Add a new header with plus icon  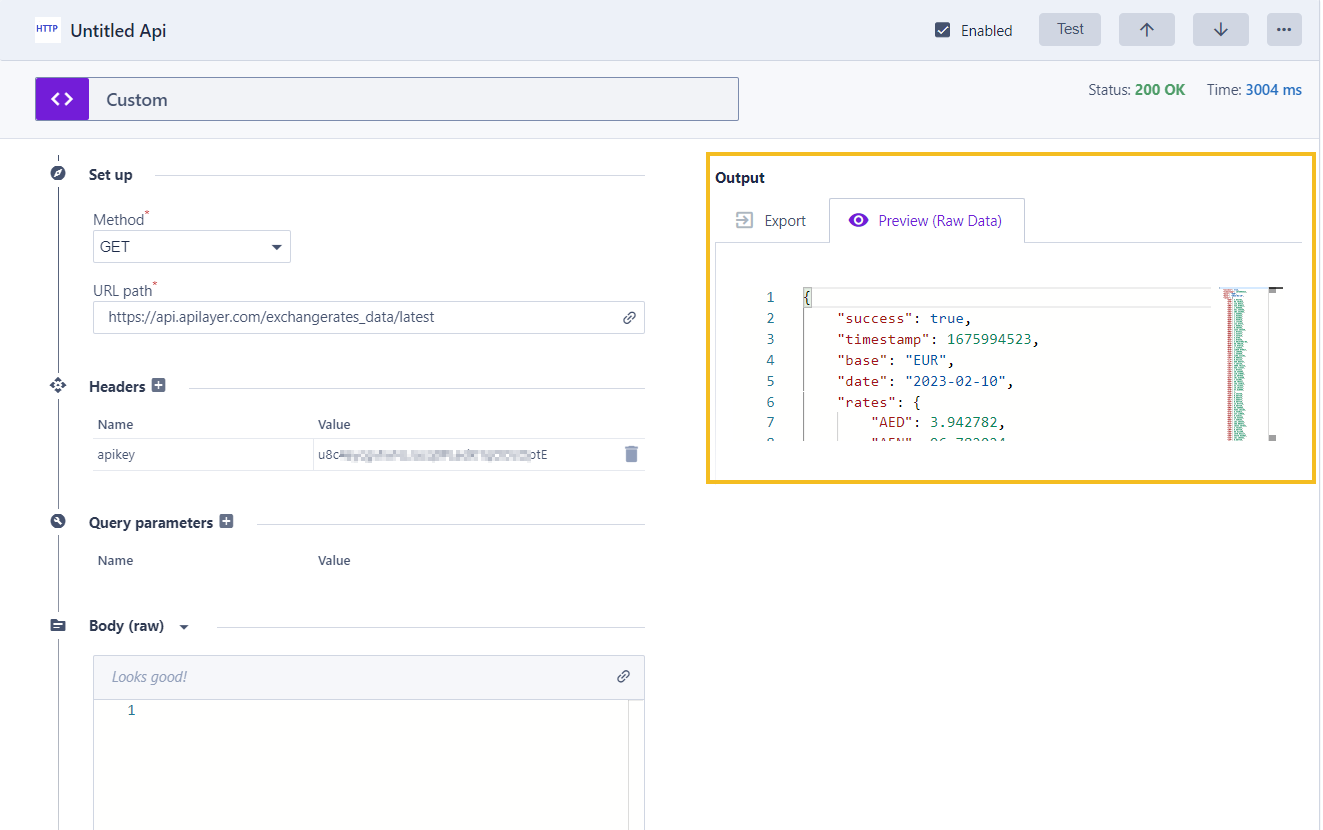point(158,386)
